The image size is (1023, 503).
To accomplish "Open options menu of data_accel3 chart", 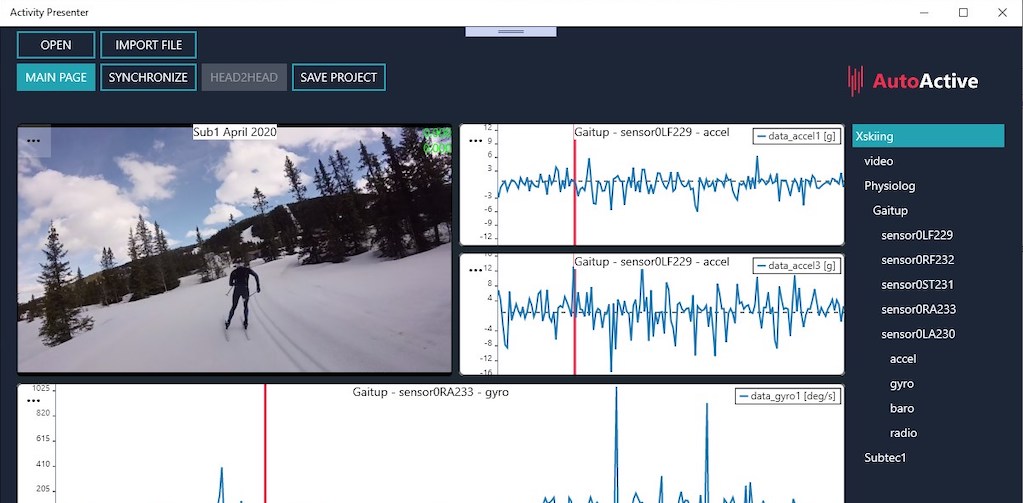I will pos(475,269).
